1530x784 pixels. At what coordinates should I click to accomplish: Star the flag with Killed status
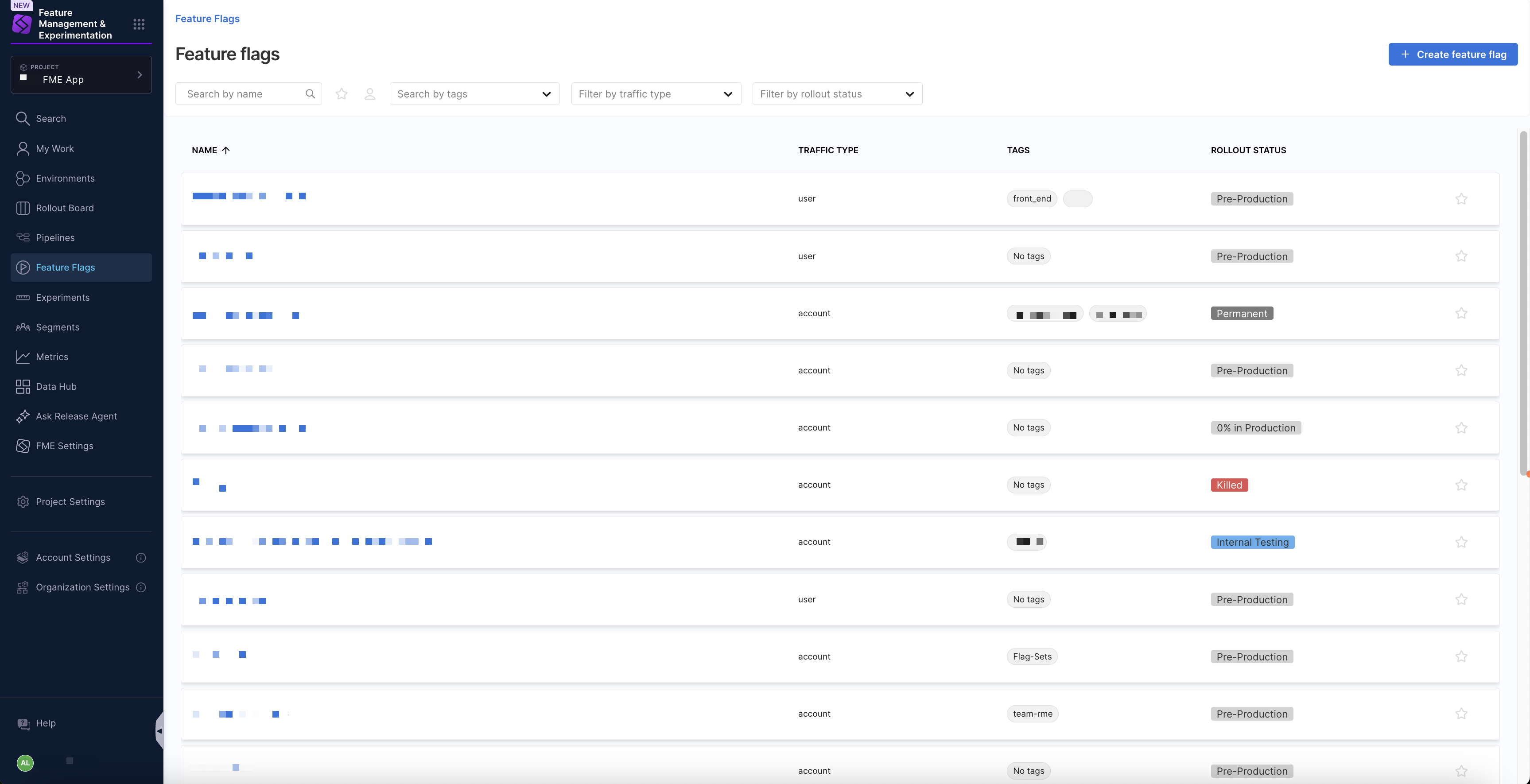pyautogui.click(x=1461, y=485)
